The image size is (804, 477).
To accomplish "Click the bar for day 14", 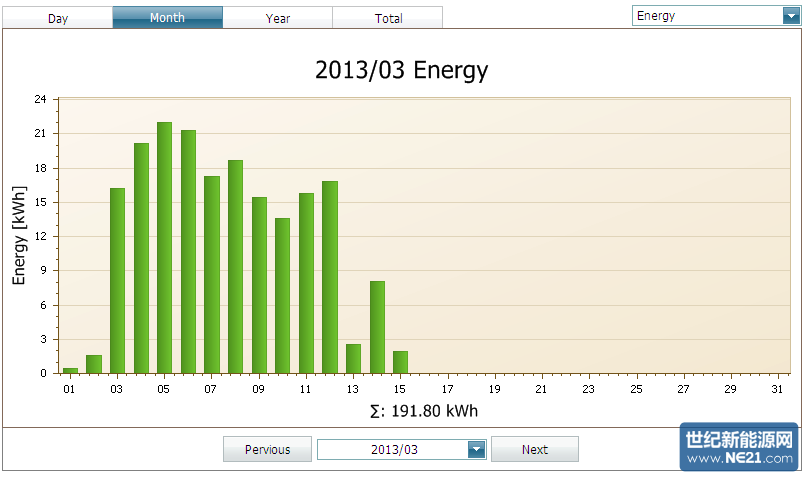I will [x=377, y=327].
